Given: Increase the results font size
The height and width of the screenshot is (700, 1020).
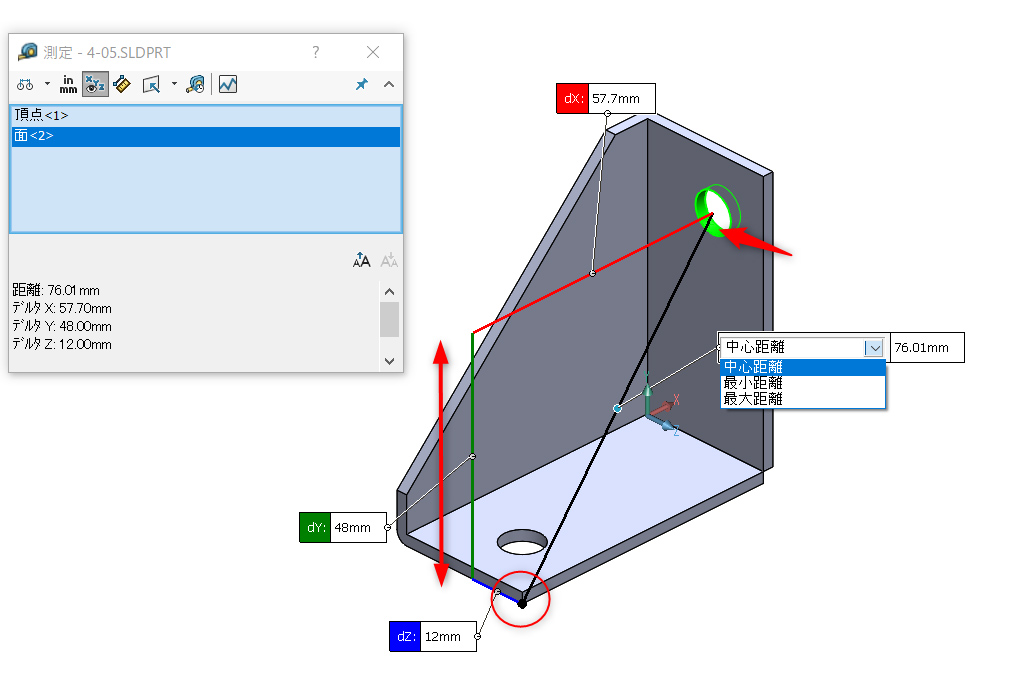Looking at the screenshot, I should [x=362, y=260].
